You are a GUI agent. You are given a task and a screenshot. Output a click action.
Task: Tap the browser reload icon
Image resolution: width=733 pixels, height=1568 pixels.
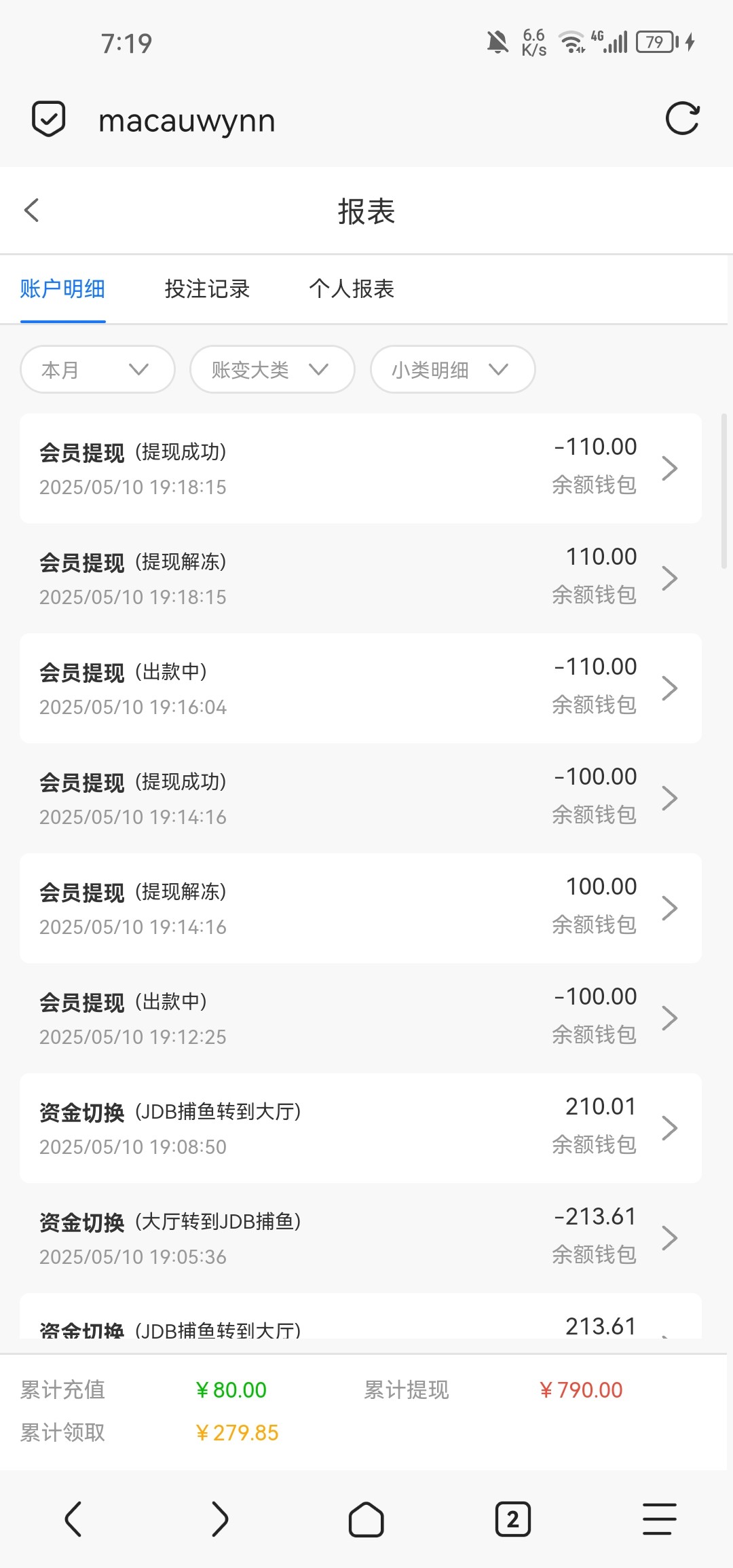tap(682, 119)
